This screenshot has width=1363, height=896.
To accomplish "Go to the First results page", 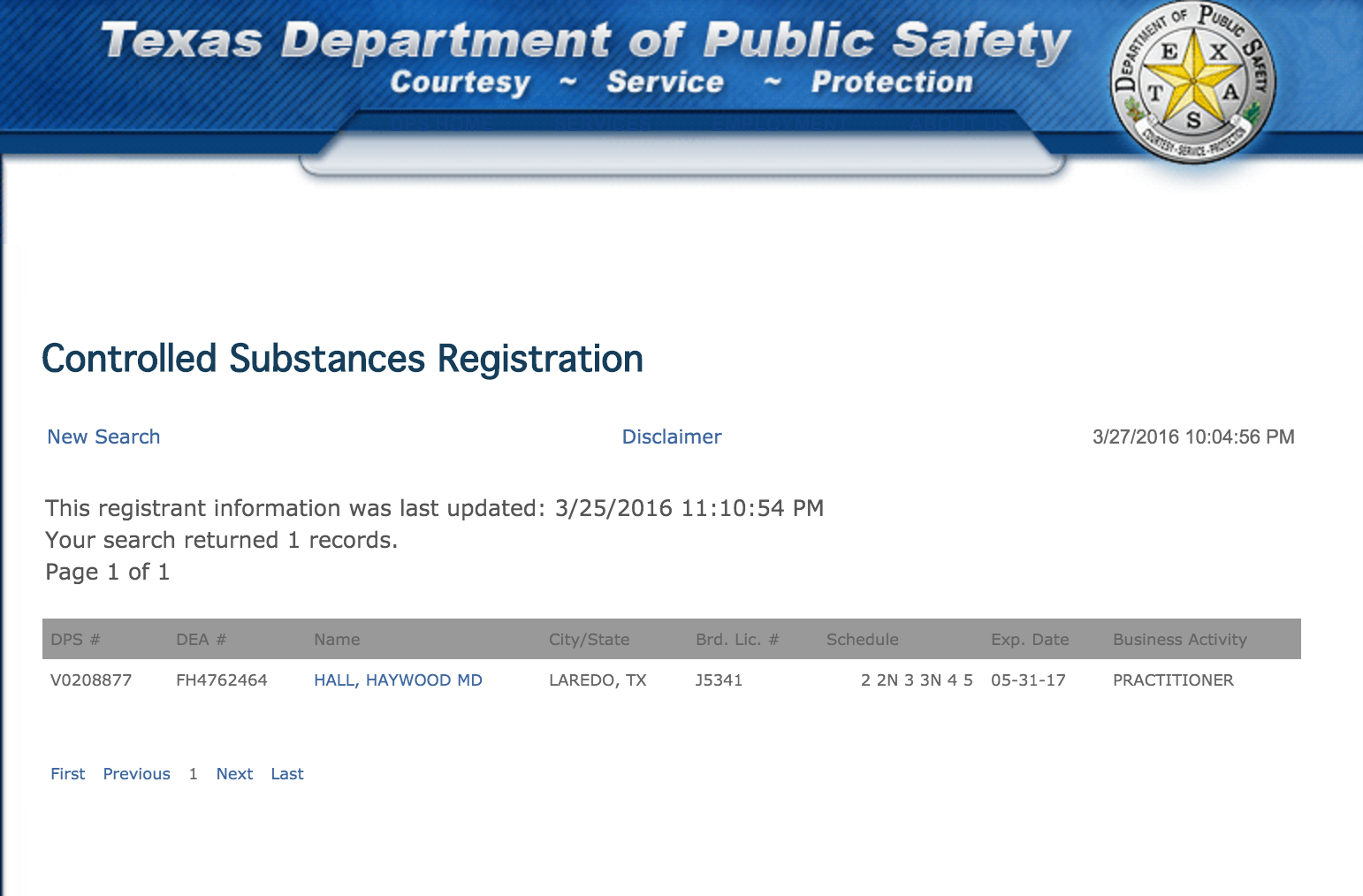I will click(x=68, y=774).
